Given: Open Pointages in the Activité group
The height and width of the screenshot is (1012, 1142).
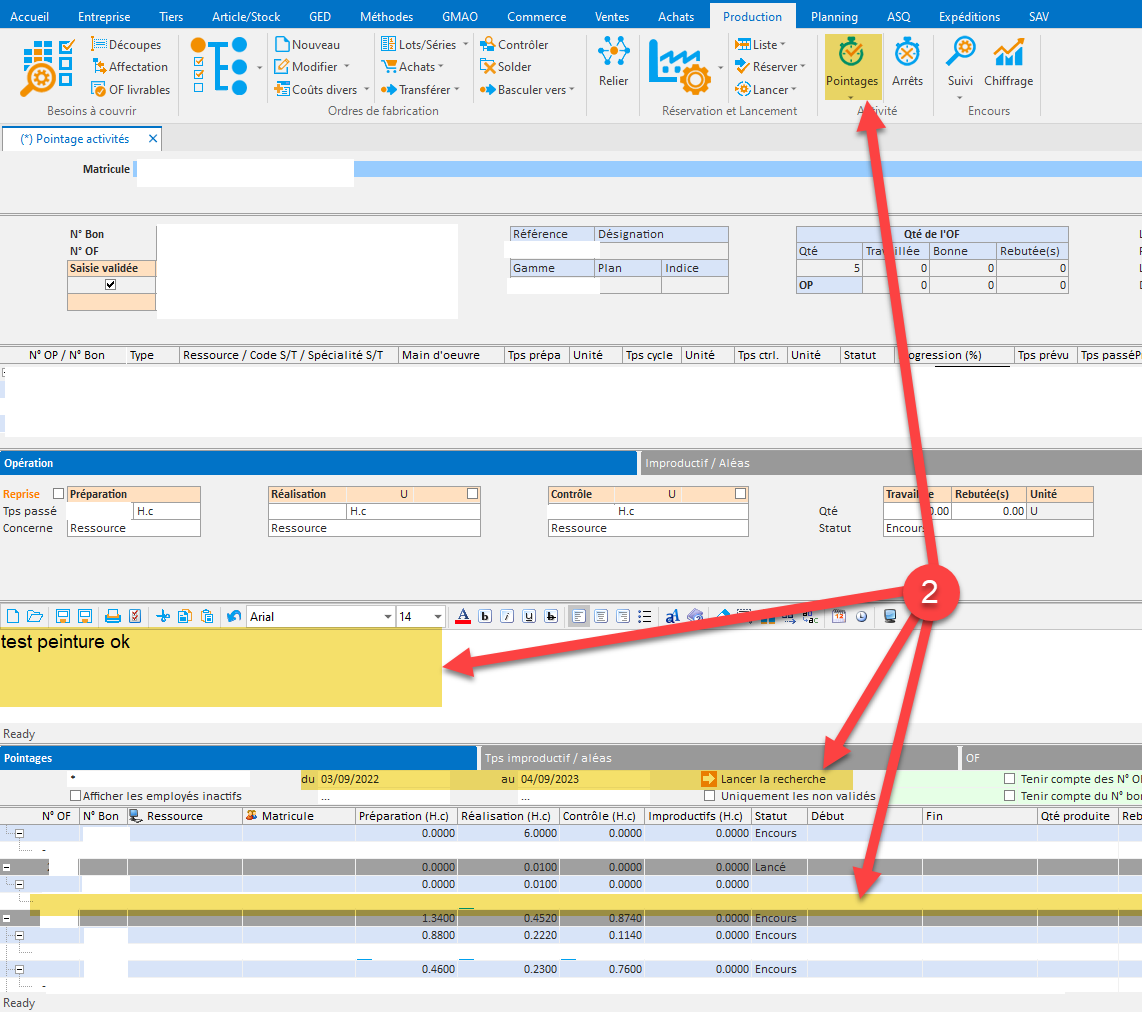Looking at the screenshot, I should click(x=851, y=67).
